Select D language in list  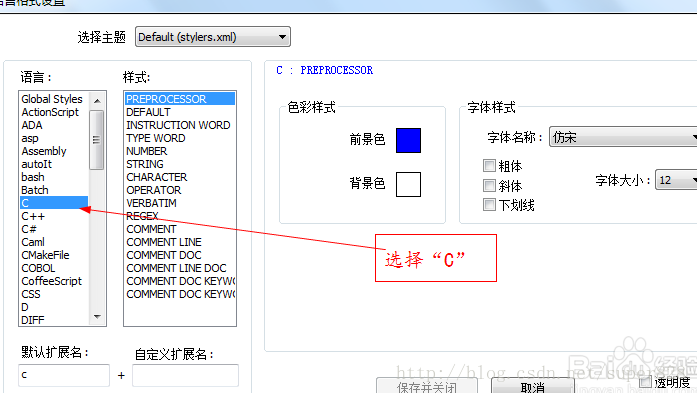click(x=25, y=307)
